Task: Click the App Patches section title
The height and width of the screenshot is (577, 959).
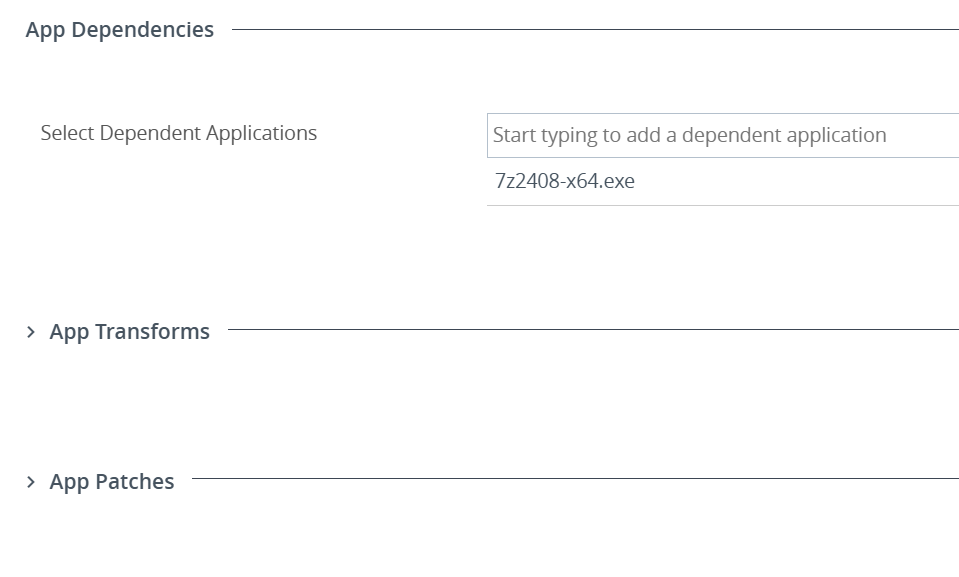Action: pyautogui.click(x=110, y=481)
